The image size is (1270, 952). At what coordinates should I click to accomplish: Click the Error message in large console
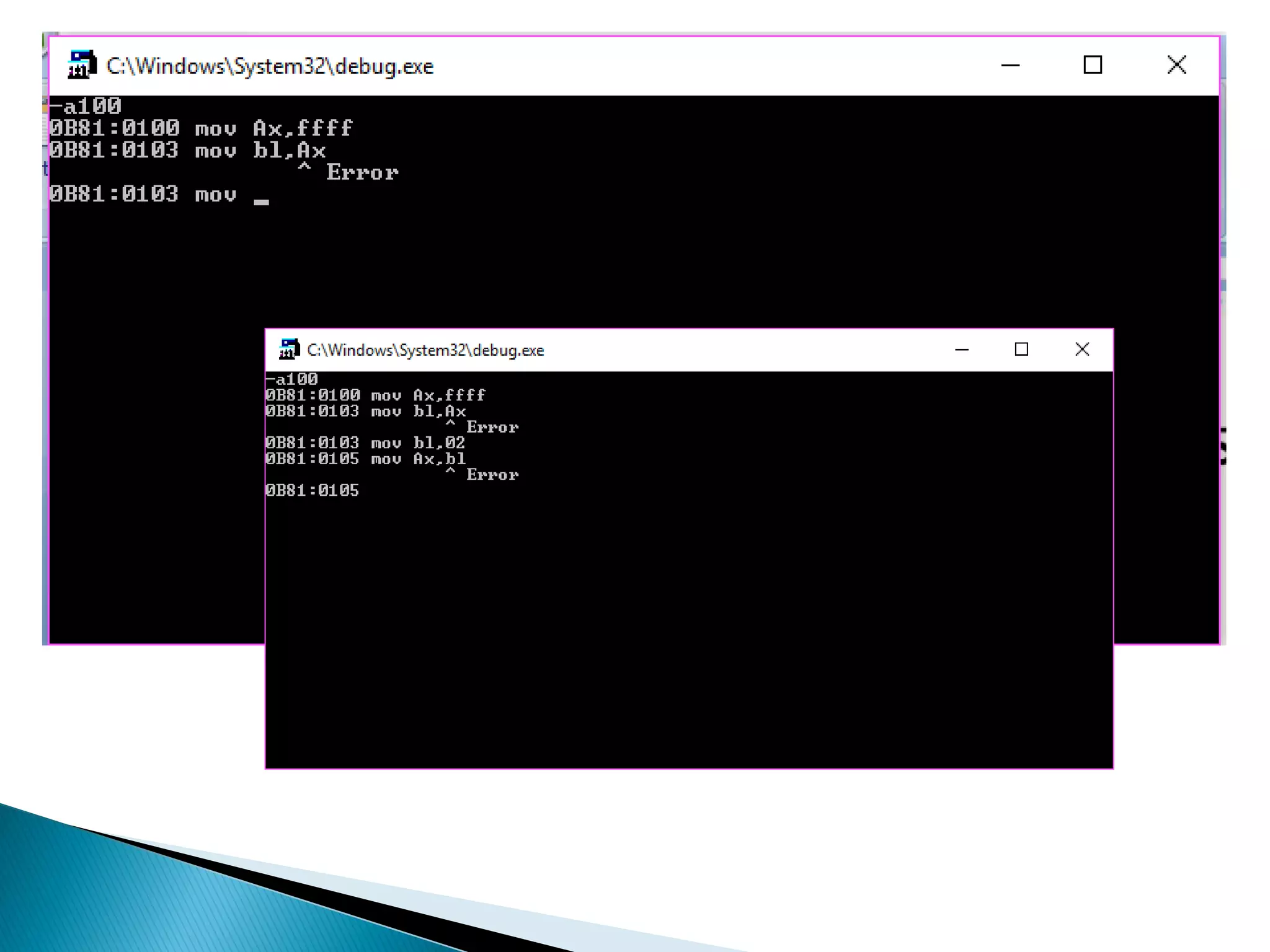tap(362, 172)
